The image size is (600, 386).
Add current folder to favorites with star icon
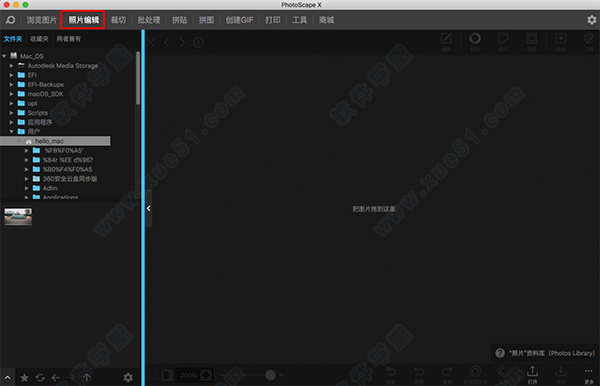click(x=24, y=378)
